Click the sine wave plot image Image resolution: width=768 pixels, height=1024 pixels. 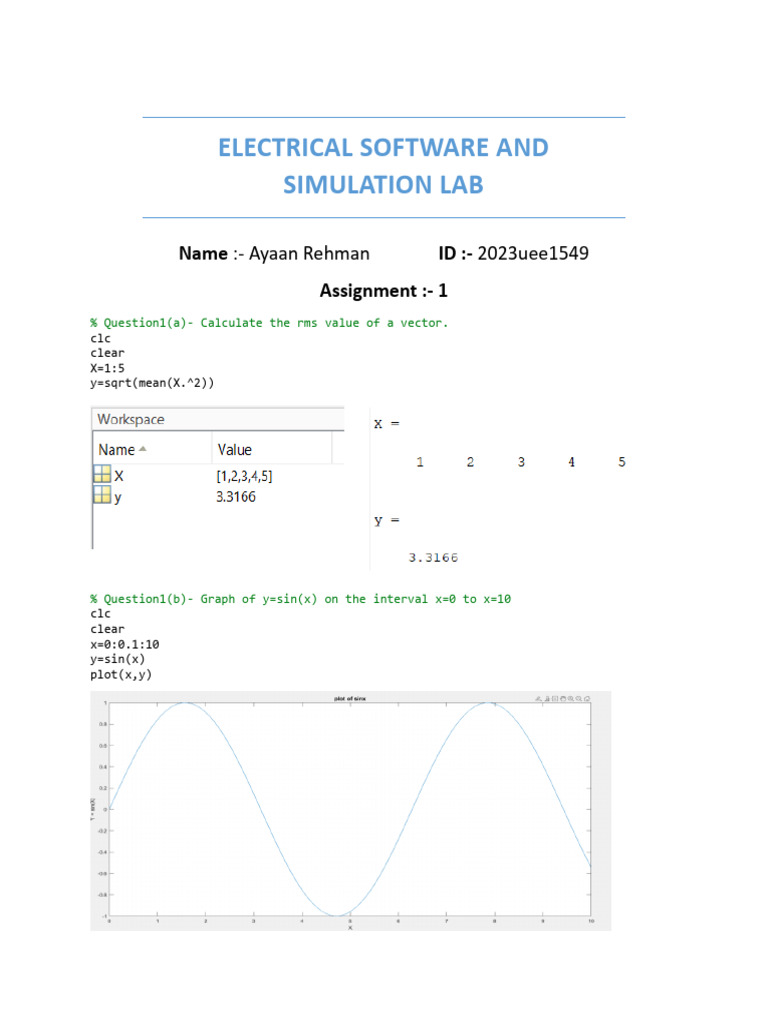[351, 810]
